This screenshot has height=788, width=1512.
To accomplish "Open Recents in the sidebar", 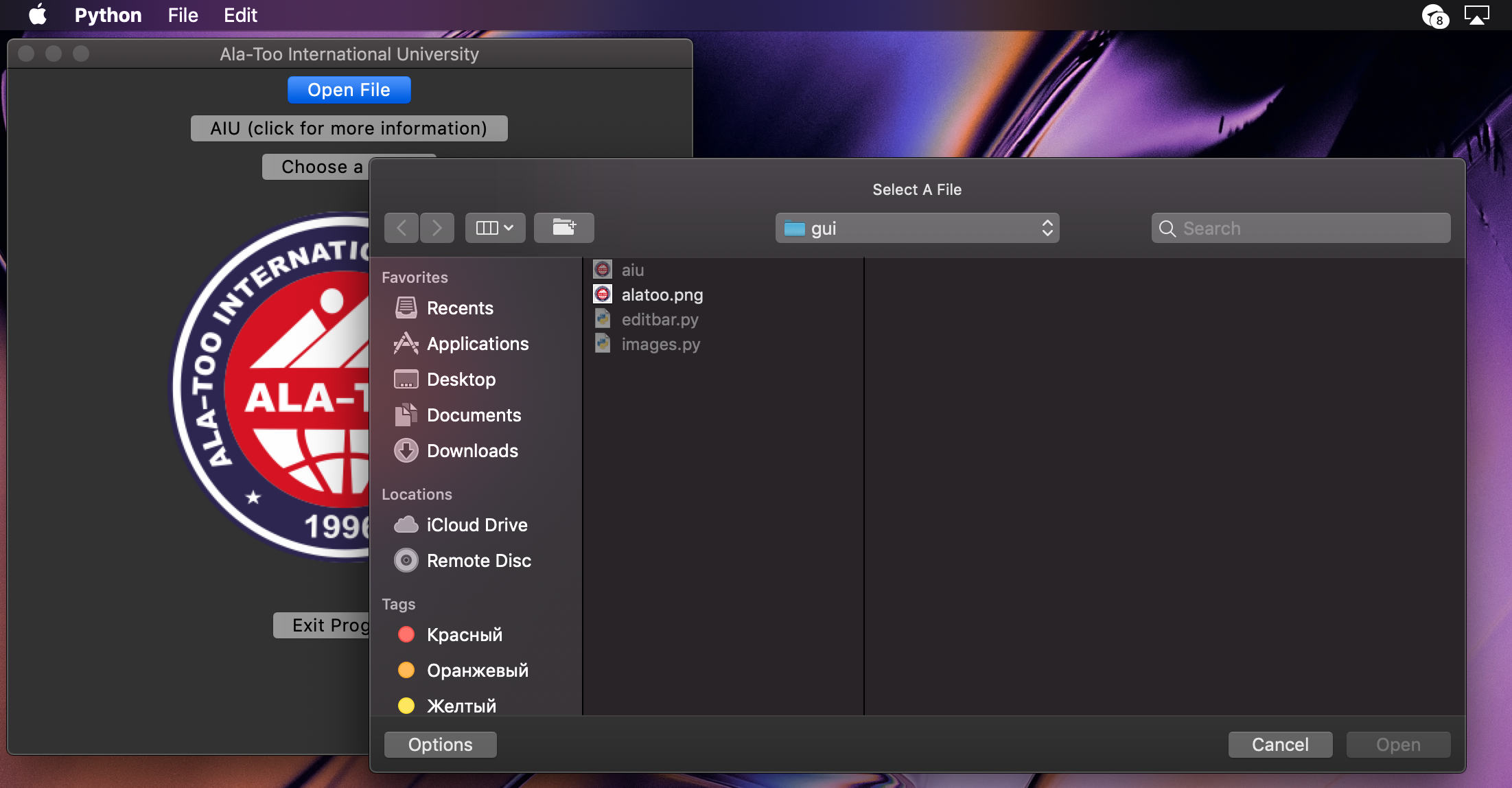I will tap(458, 308).
